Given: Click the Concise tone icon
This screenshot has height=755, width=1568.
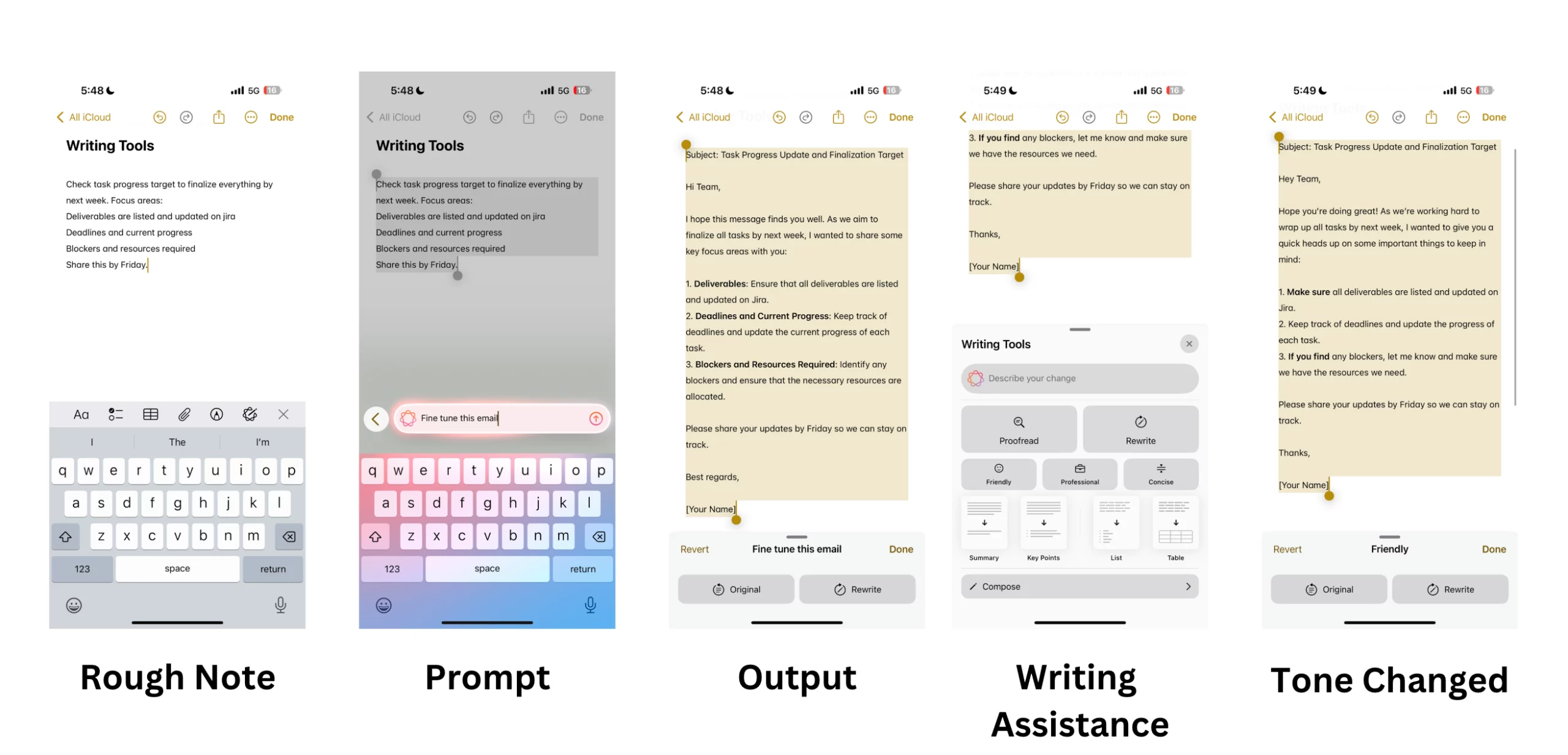Looking at the screenshot, I should point(1160,471).
